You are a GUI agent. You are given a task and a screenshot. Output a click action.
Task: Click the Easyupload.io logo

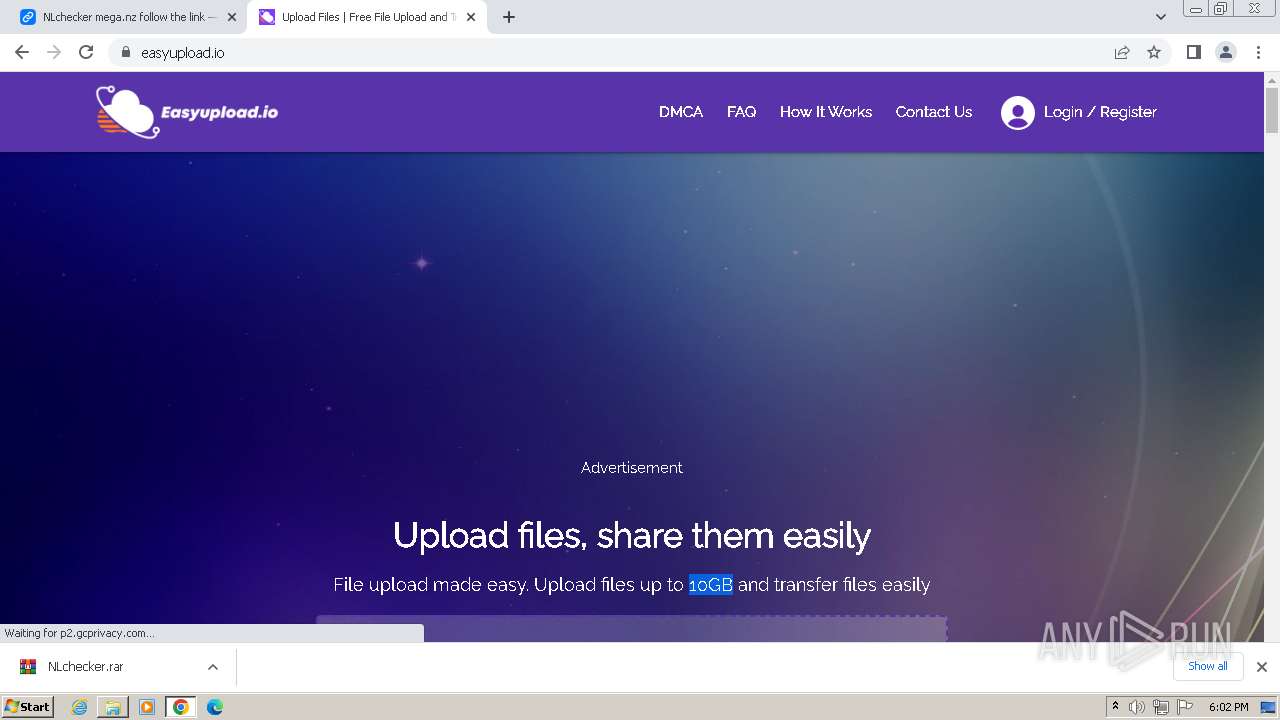(x=187, y=112)
